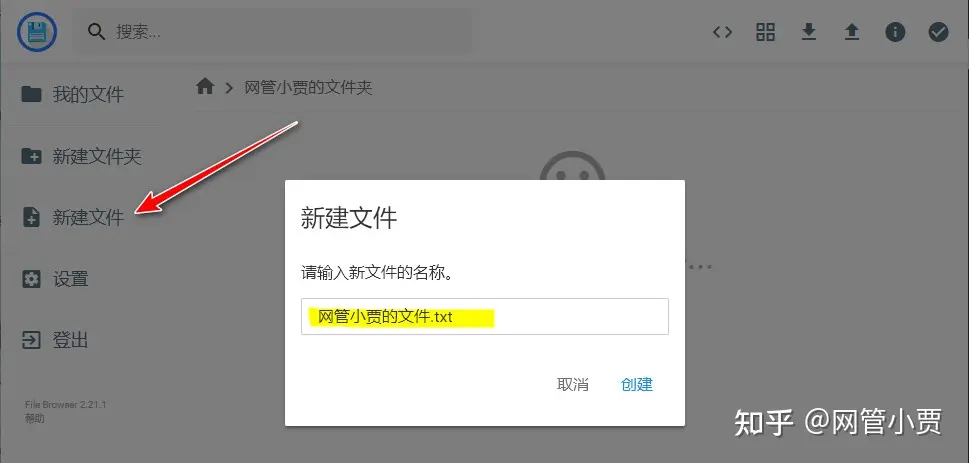Go to home via breadcrumb house icon

tap(205, 87)
